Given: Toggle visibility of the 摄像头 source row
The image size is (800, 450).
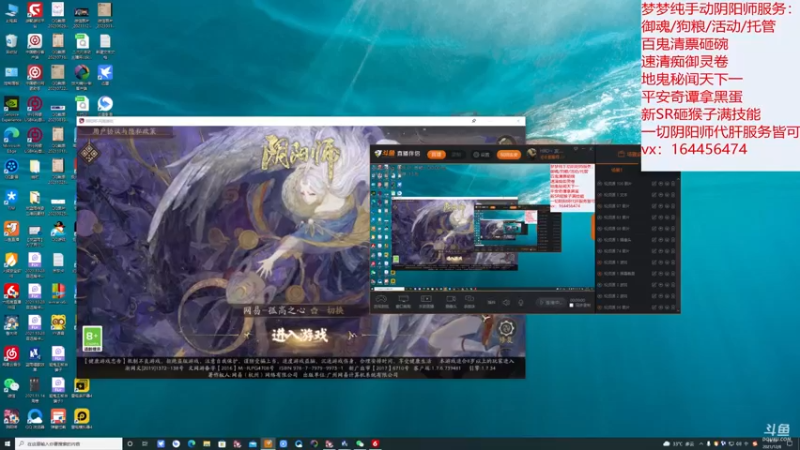Looking at the screenshot, I should [599, 240].
